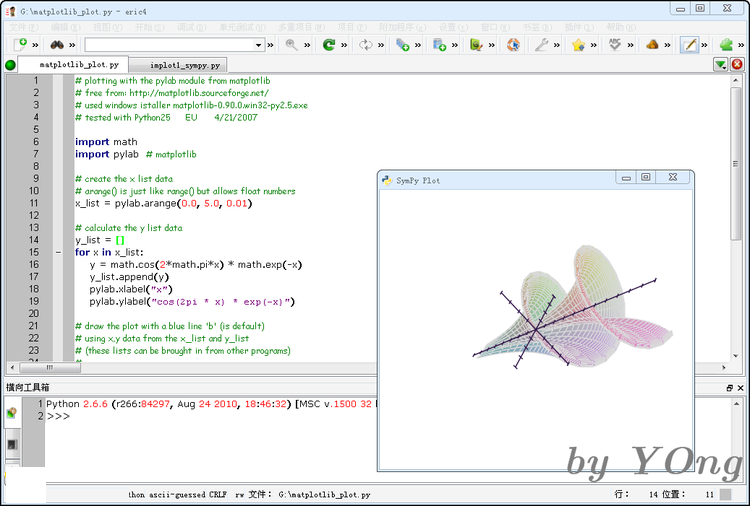
Task: Click the editor vertical scrollbar thumb
Action: tap(736, 164)
